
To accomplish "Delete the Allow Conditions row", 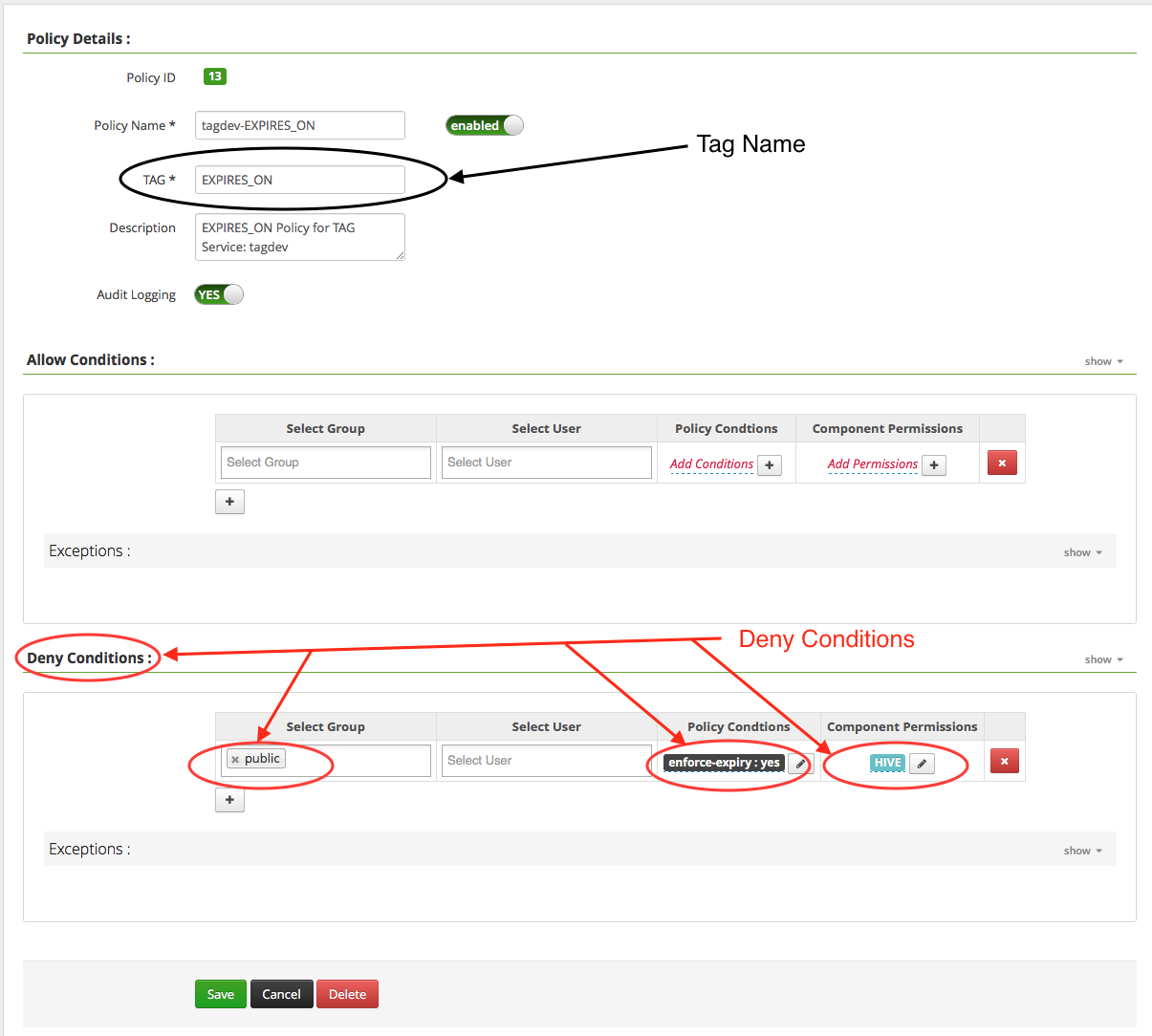I will 1002,464.
